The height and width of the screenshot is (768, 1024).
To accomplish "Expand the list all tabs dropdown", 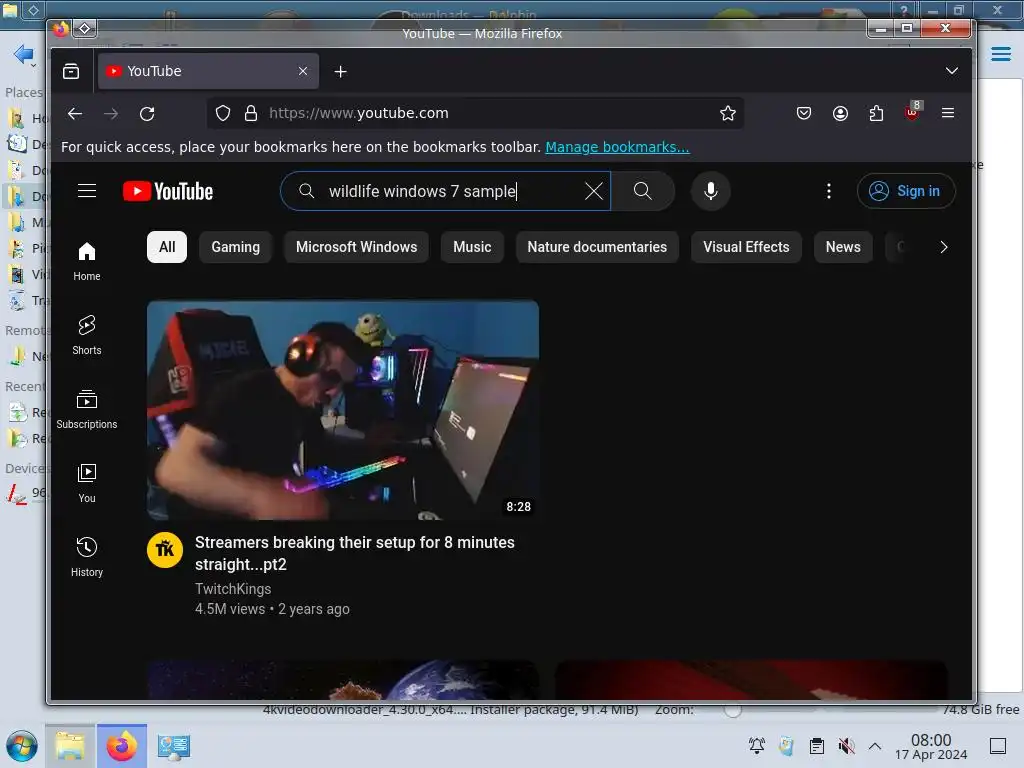I will click(952, 71).
